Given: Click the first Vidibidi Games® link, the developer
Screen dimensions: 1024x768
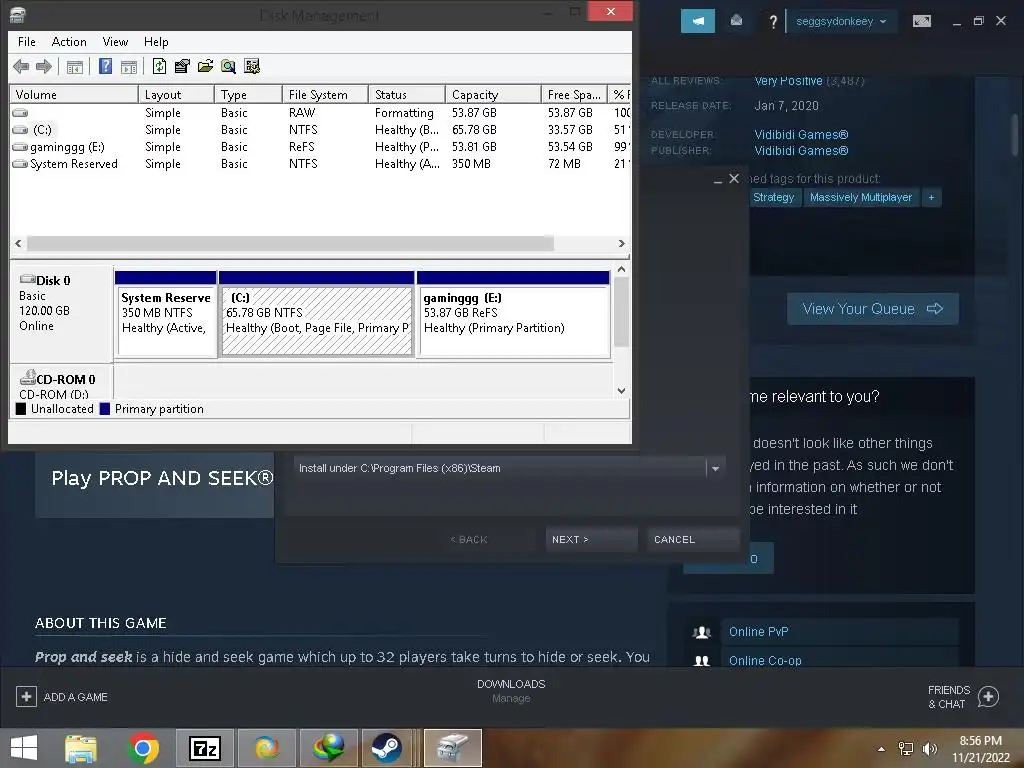Looking at the screenshot, I should click(x=801, y=135).
